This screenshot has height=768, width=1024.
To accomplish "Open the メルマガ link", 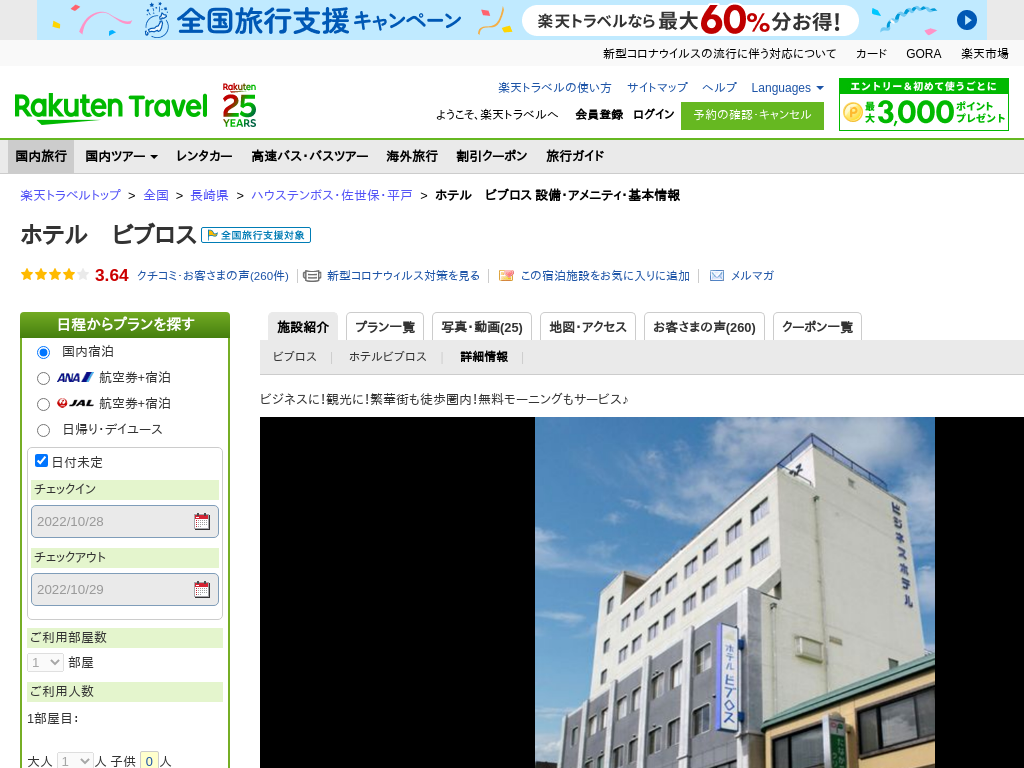I will pos(752,276).
